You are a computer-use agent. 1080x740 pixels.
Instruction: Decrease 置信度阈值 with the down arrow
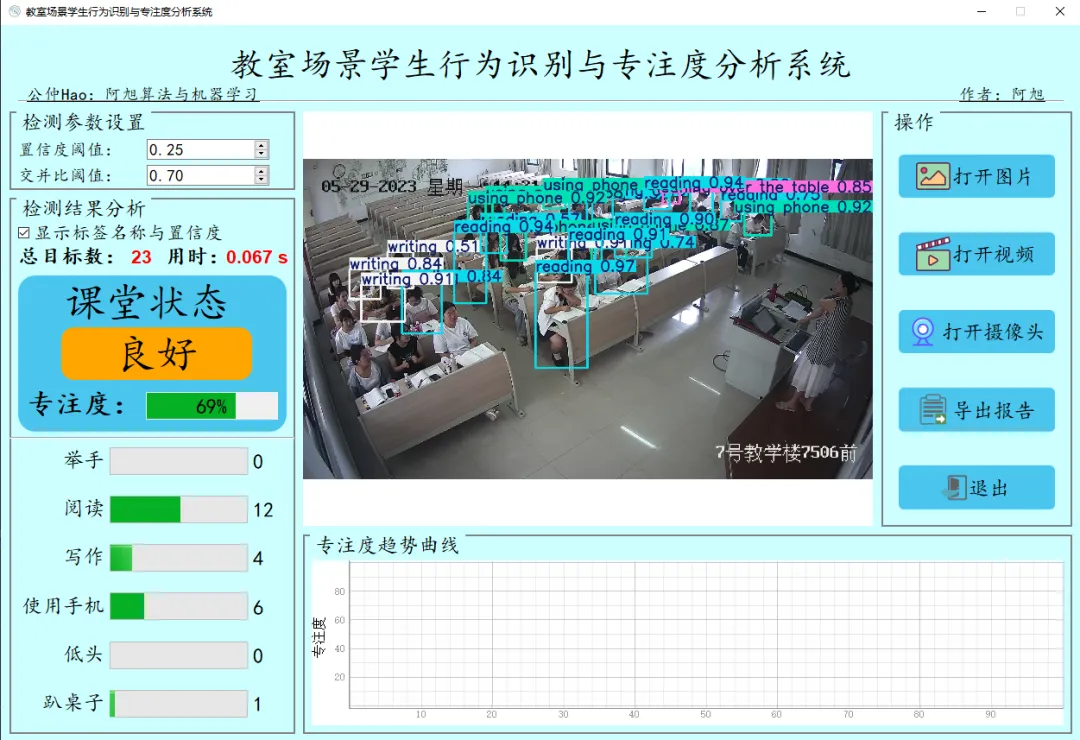[261, 154]
